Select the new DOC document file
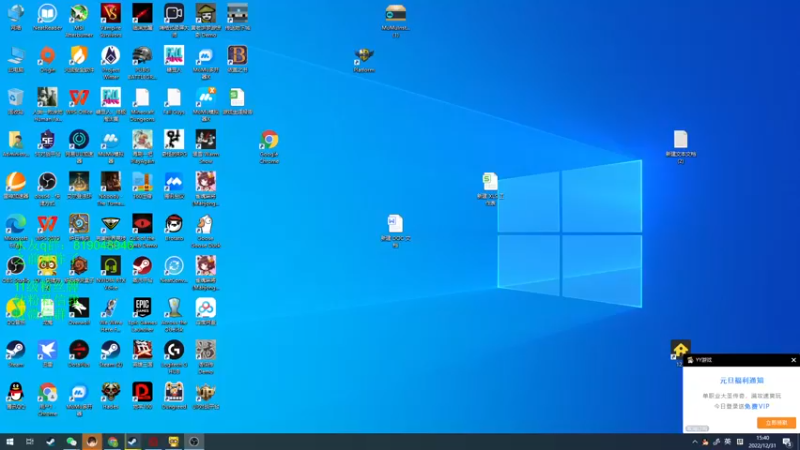Screen dimensions: 800x450 pos(395,231)
